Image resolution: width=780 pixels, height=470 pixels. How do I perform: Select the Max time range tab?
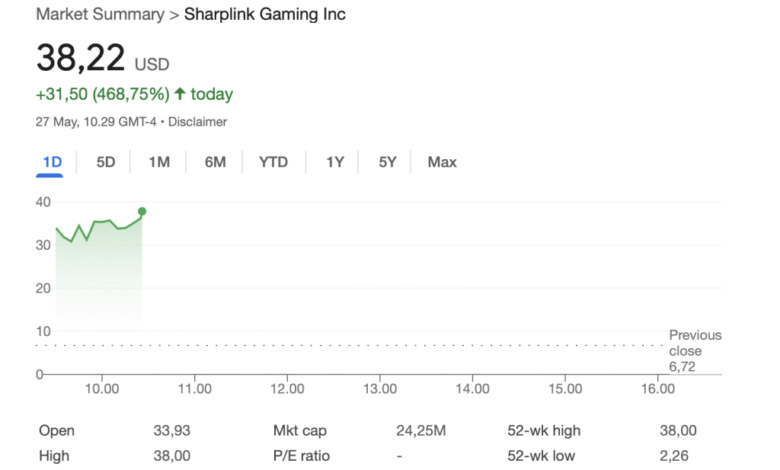point(442,162)
